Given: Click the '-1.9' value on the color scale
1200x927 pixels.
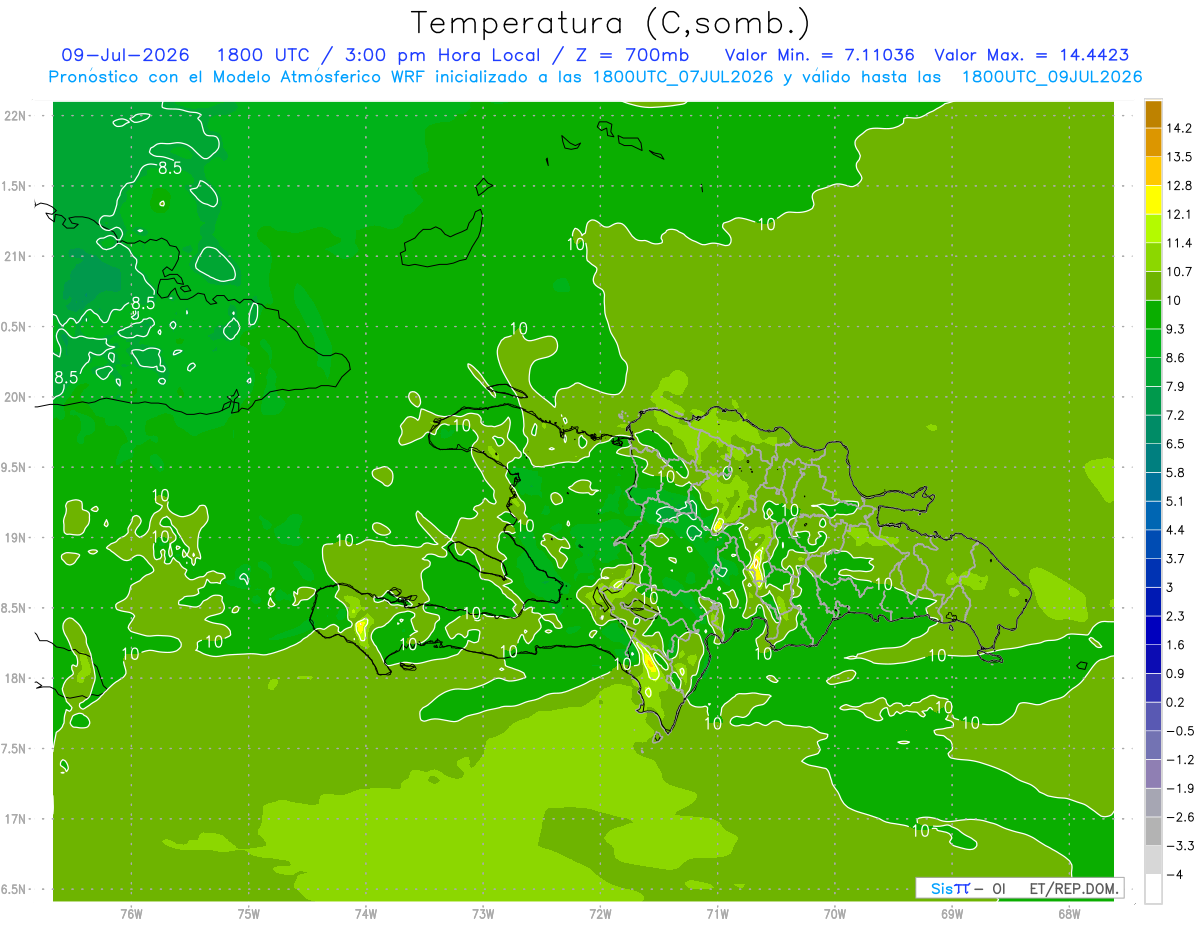Looking at the screenshot, I should [1180, 788].
